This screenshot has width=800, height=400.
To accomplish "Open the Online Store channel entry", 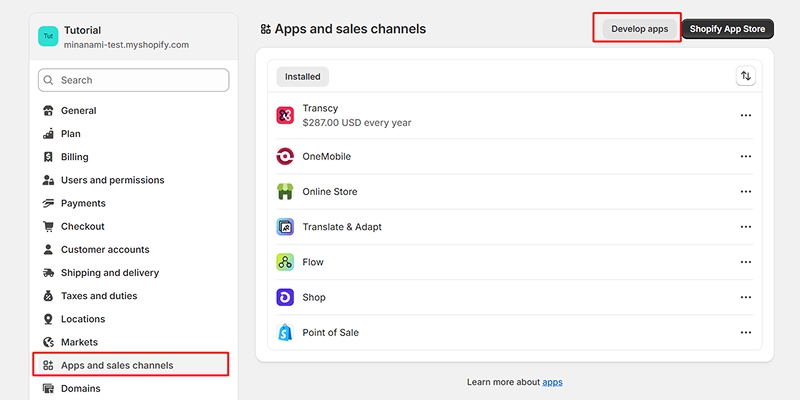I will (514, 192).
